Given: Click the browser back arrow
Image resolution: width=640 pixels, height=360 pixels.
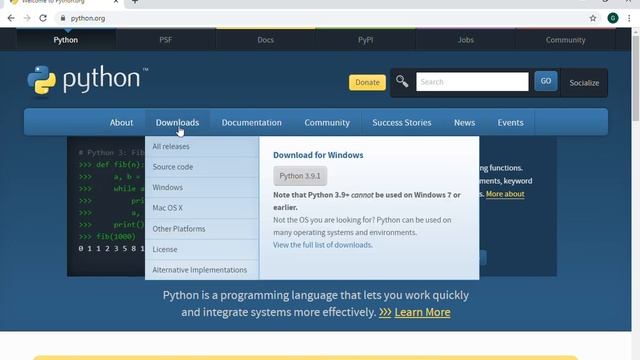Looking at the screenshot, I should [x=11, y=18].
